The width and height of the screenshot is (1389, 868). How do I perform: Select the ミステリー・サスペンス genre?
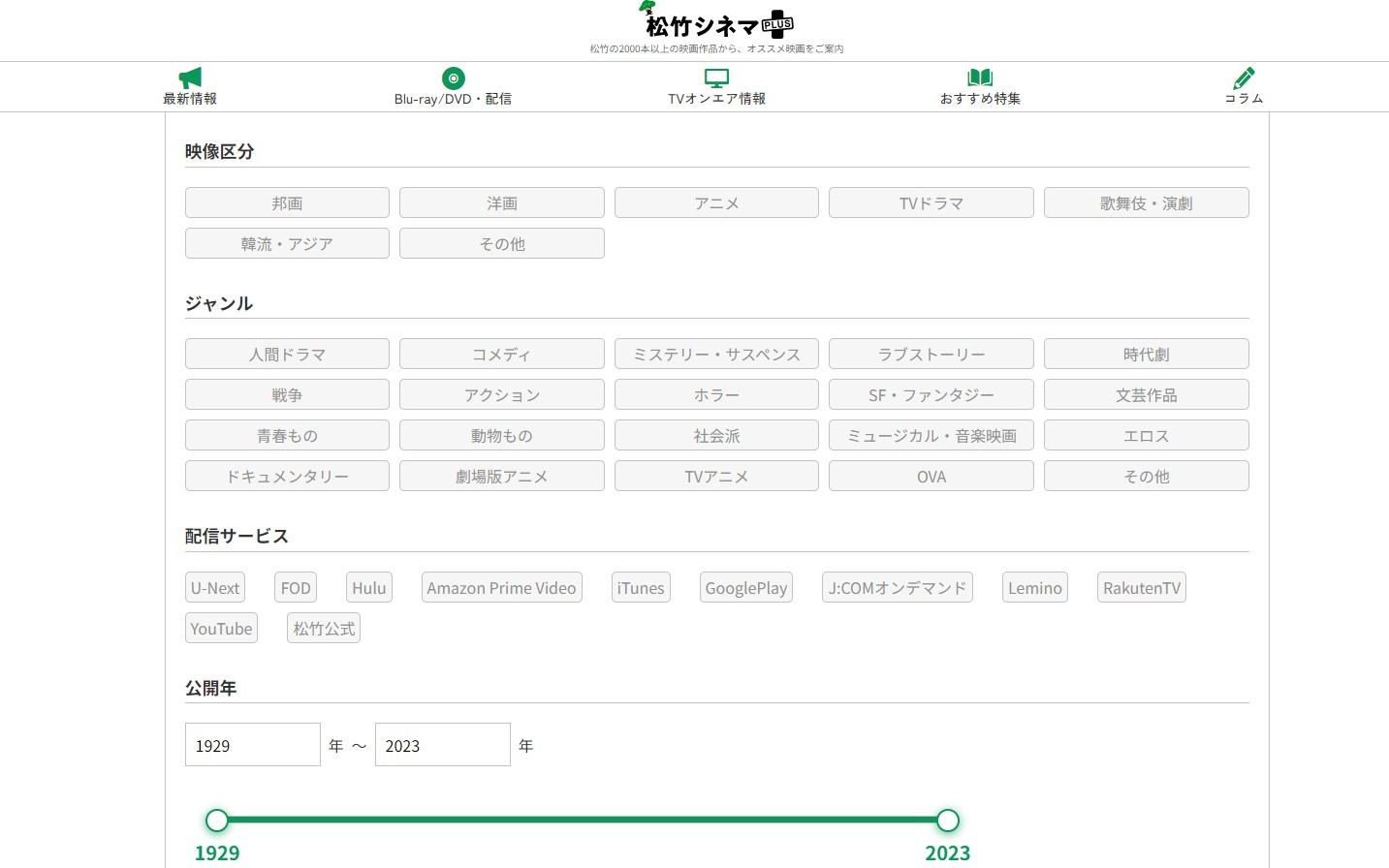pos(716,354)
